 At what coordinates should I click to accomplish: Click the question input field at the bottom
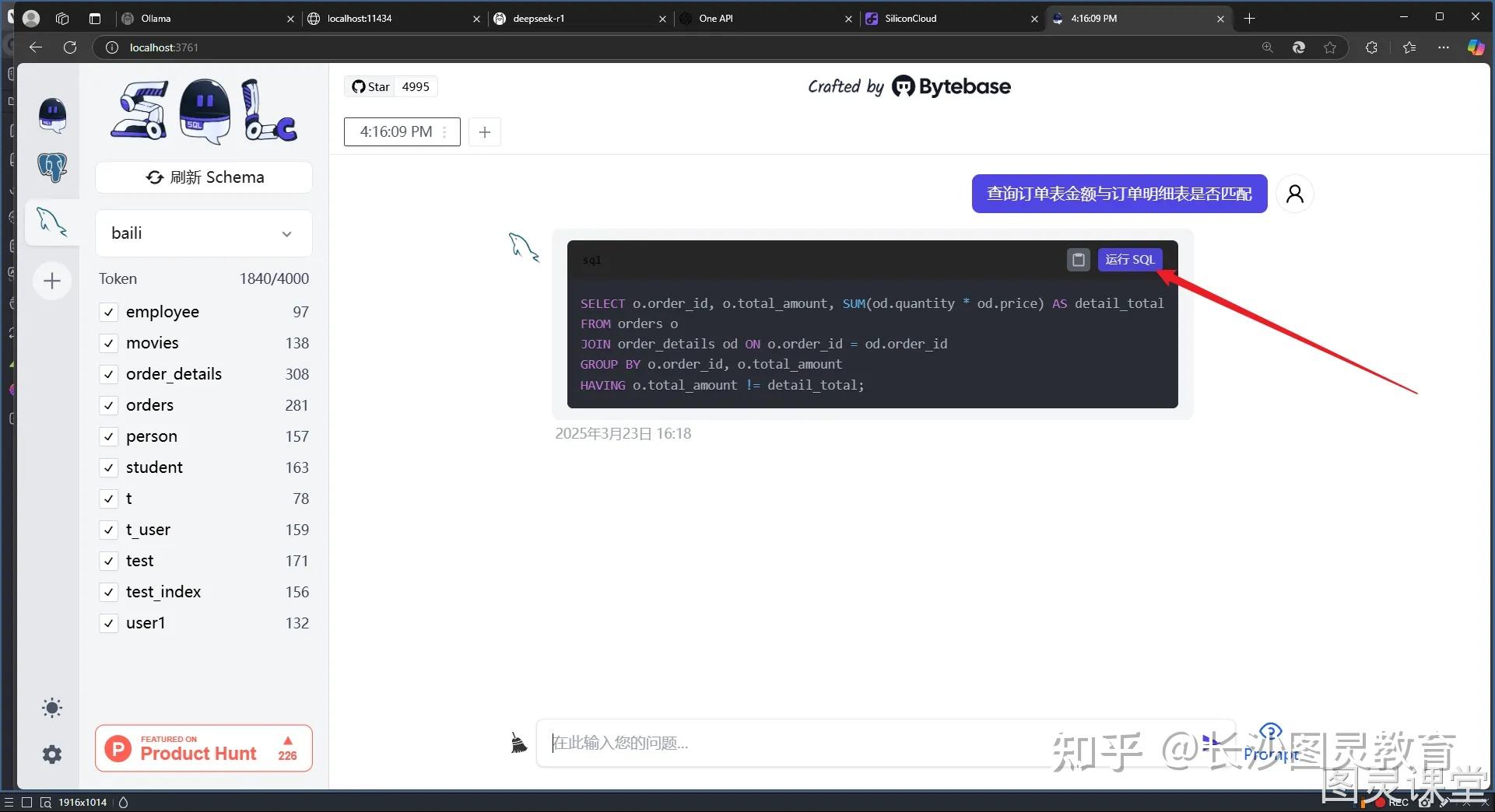(x=856, y=743)
